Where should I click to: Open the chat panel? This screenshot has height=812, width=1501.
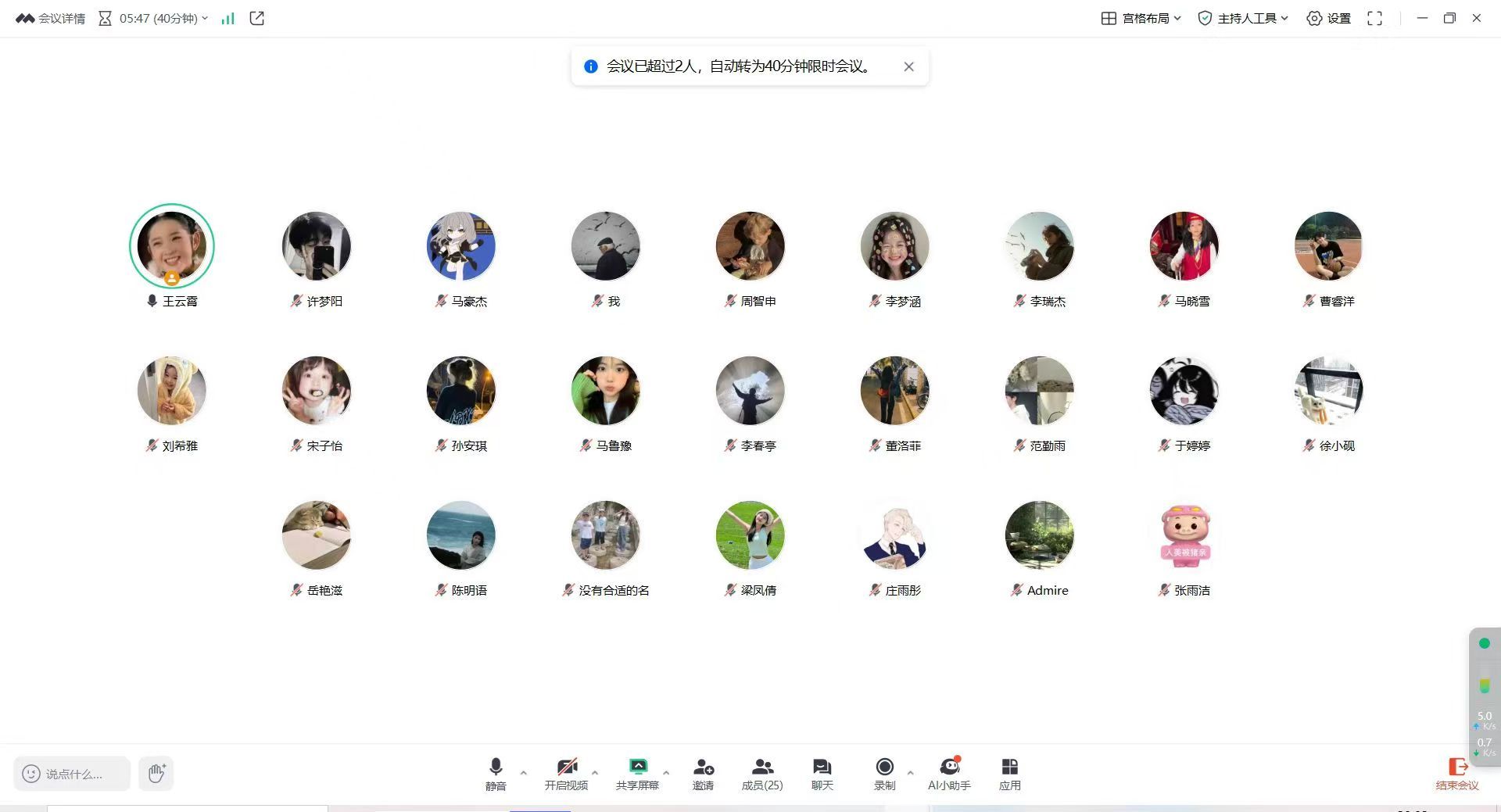[x=822, y=767]
